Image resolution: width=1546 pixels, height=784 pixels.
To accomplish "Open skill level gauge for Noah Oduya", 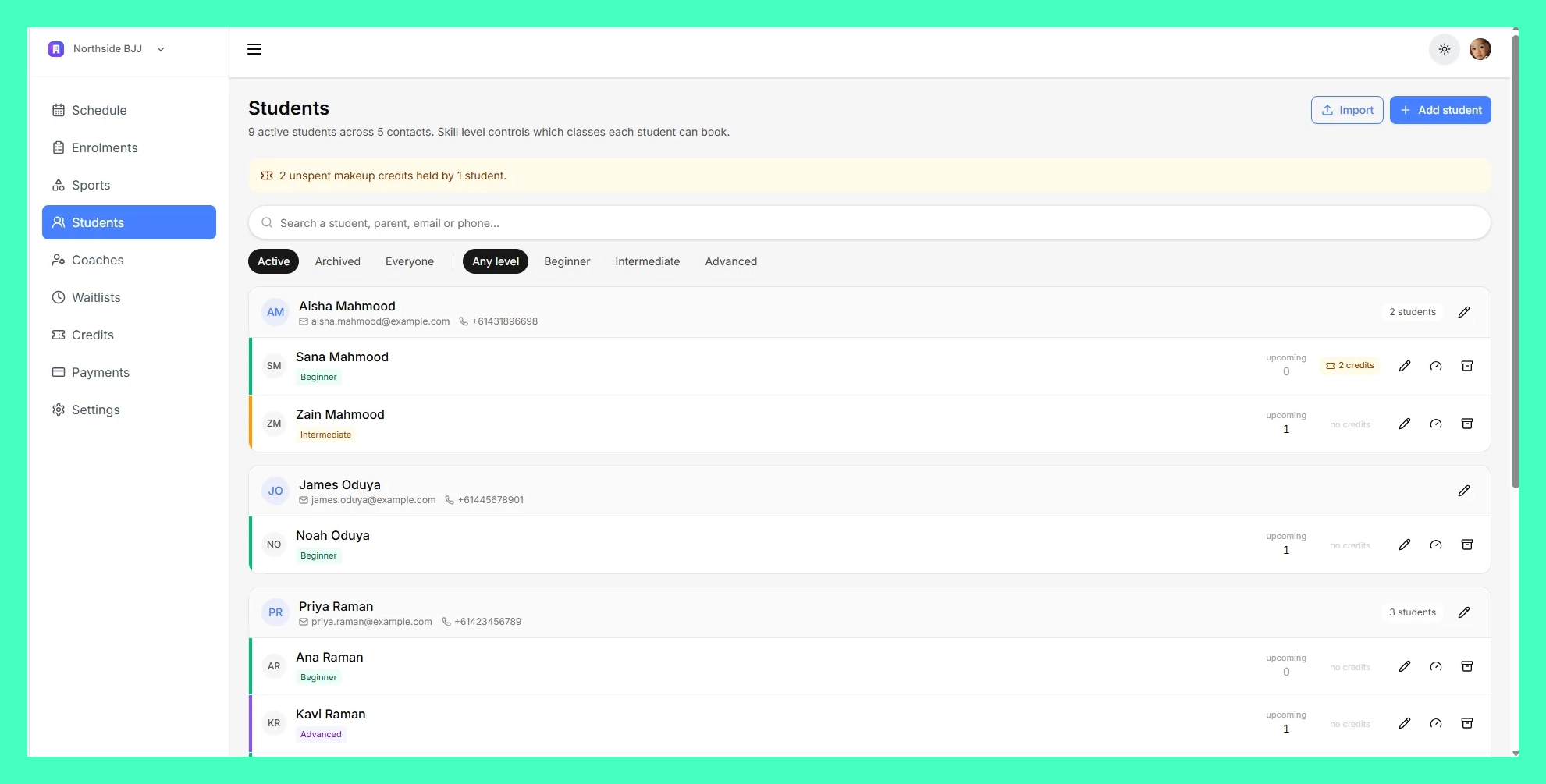I will 1436,545.
